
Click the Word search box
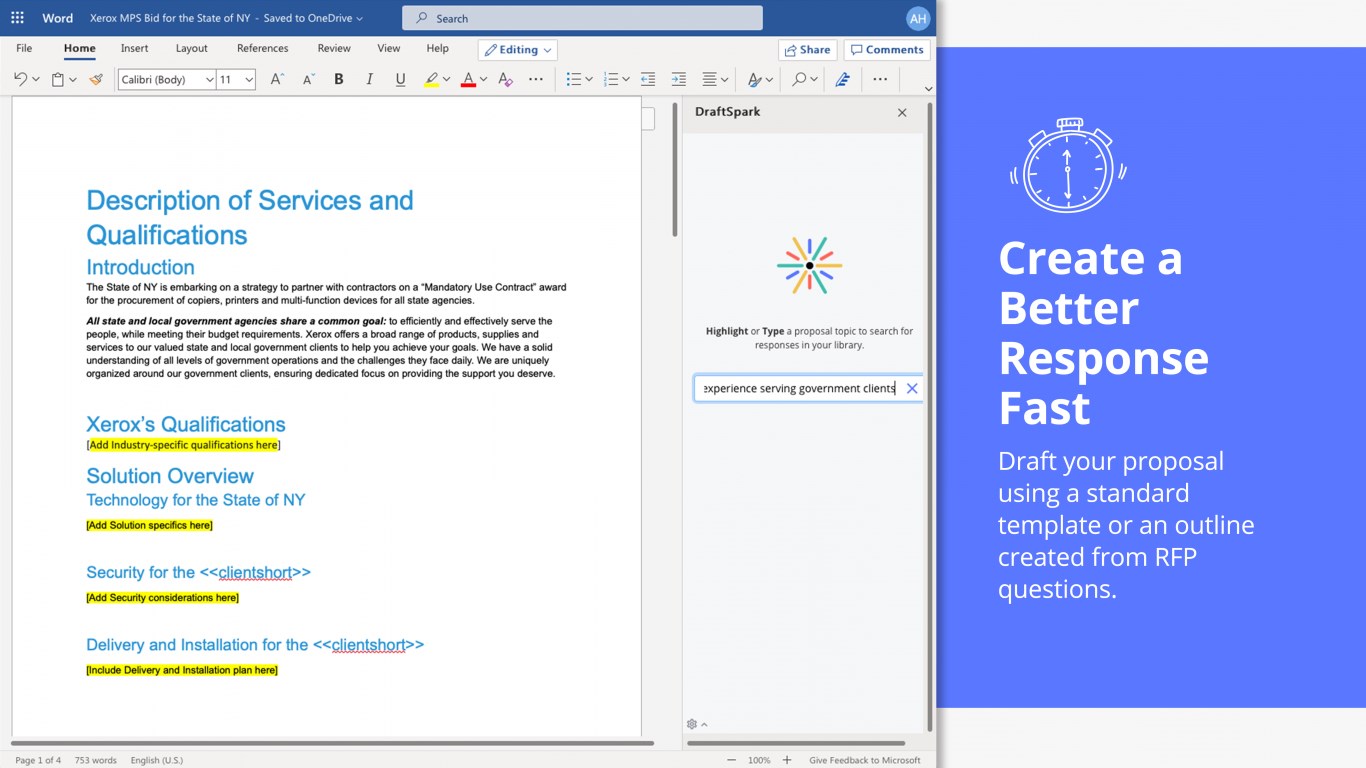pos(582,18)
